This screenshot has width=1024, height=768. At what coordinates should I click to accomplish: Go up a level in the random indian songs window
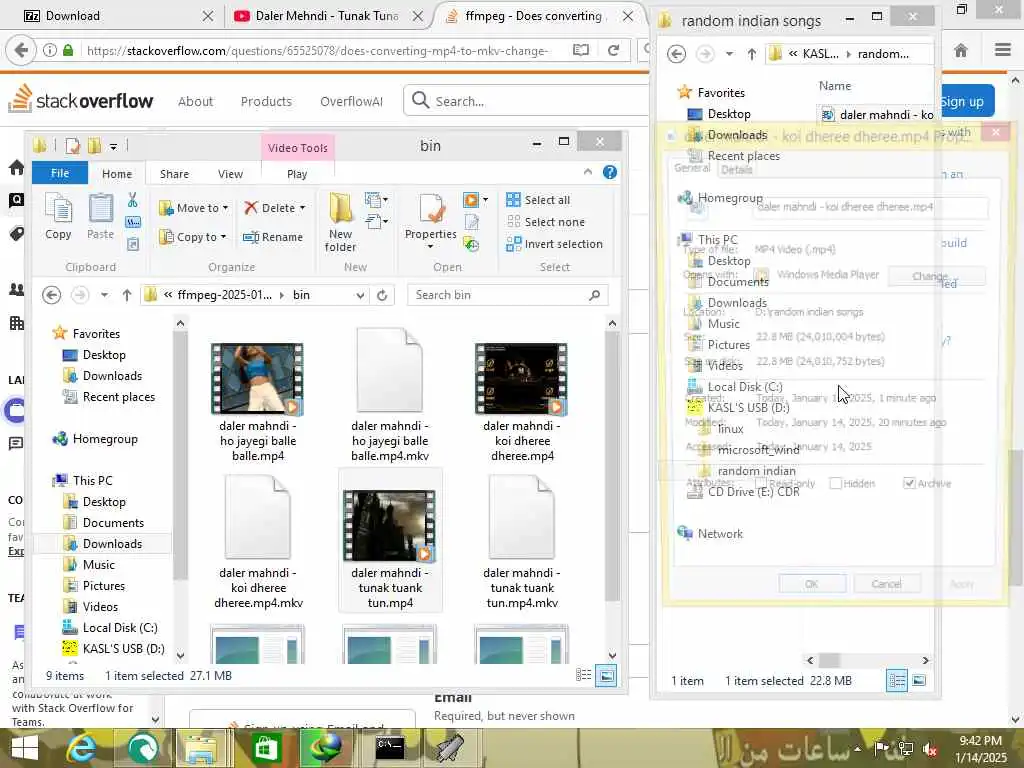[x=752, y=54]
